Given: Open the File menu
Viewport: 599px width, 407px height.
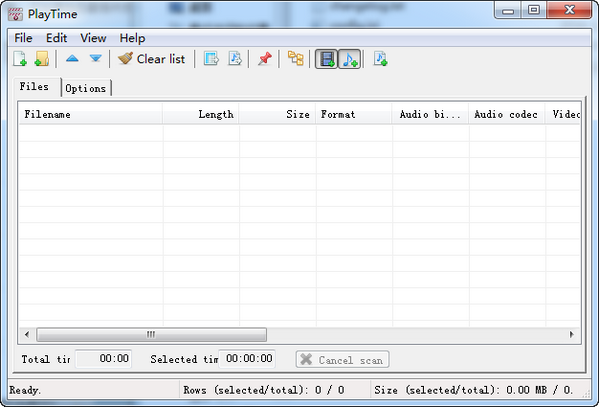Looking at the screenshot, I should [23, 38].
